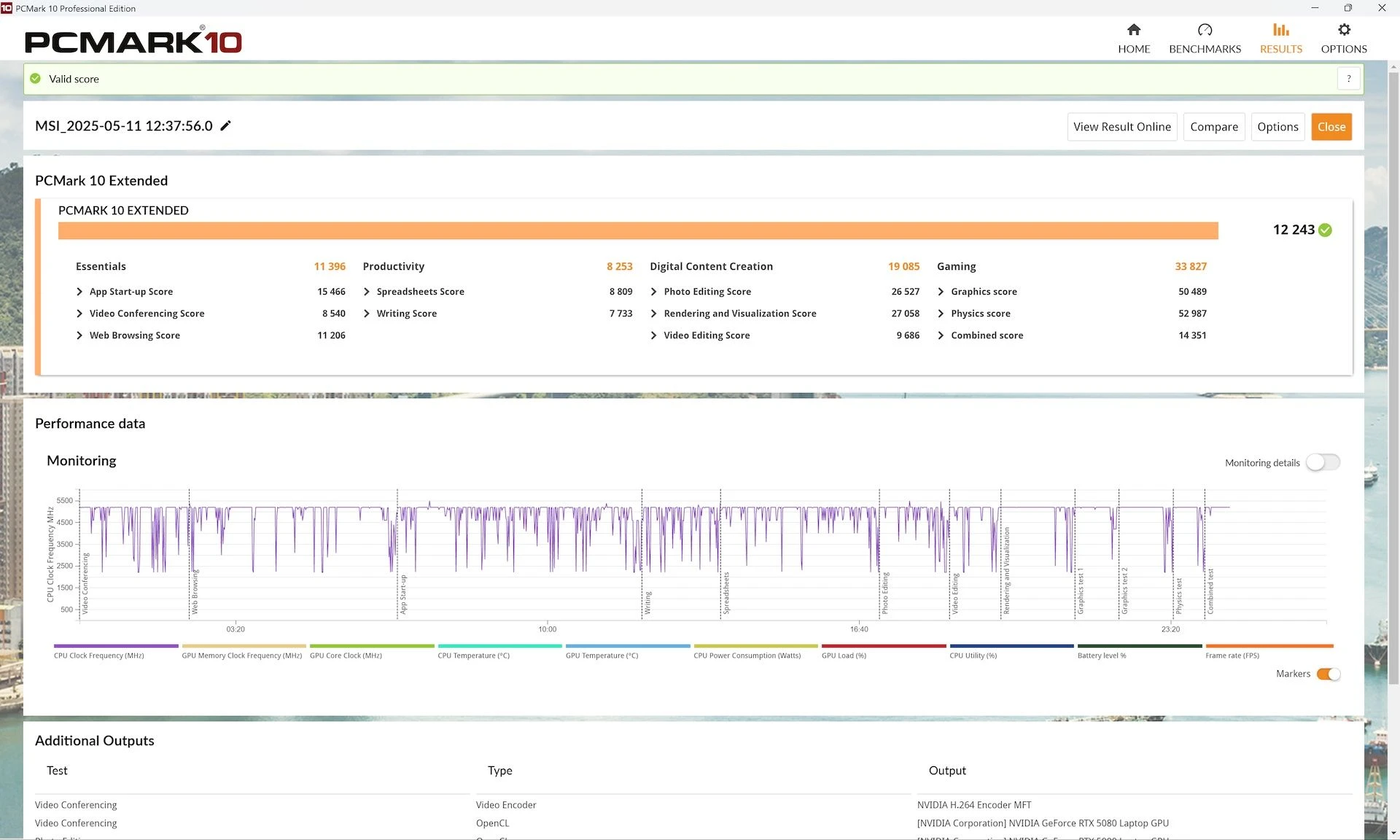
Task: Expand Graphics score
Action: pos(941,292)
